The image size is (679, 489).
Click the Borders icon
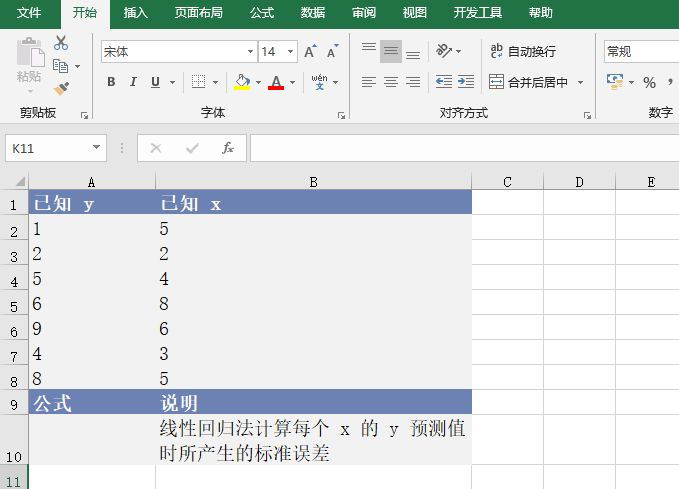(199, 82)
